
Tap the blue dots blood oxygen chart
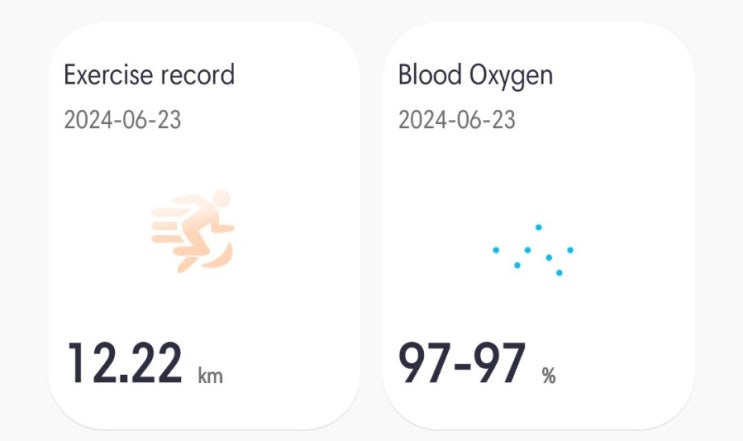coord(533,250)
